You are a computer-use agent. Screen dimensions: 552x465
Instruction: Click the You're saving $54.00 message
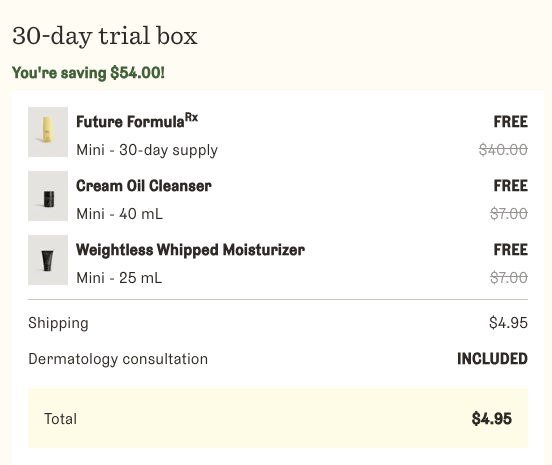[88, 73]
